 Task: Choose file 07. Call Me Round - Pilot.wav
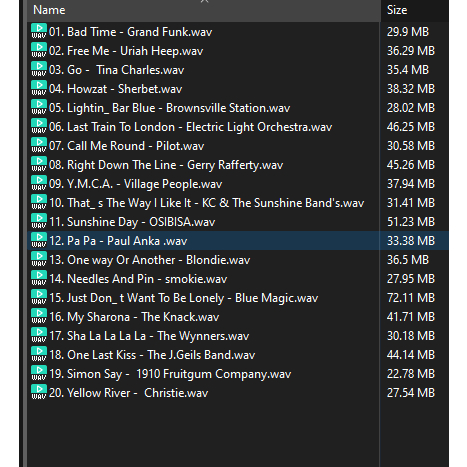click(126, 146)
